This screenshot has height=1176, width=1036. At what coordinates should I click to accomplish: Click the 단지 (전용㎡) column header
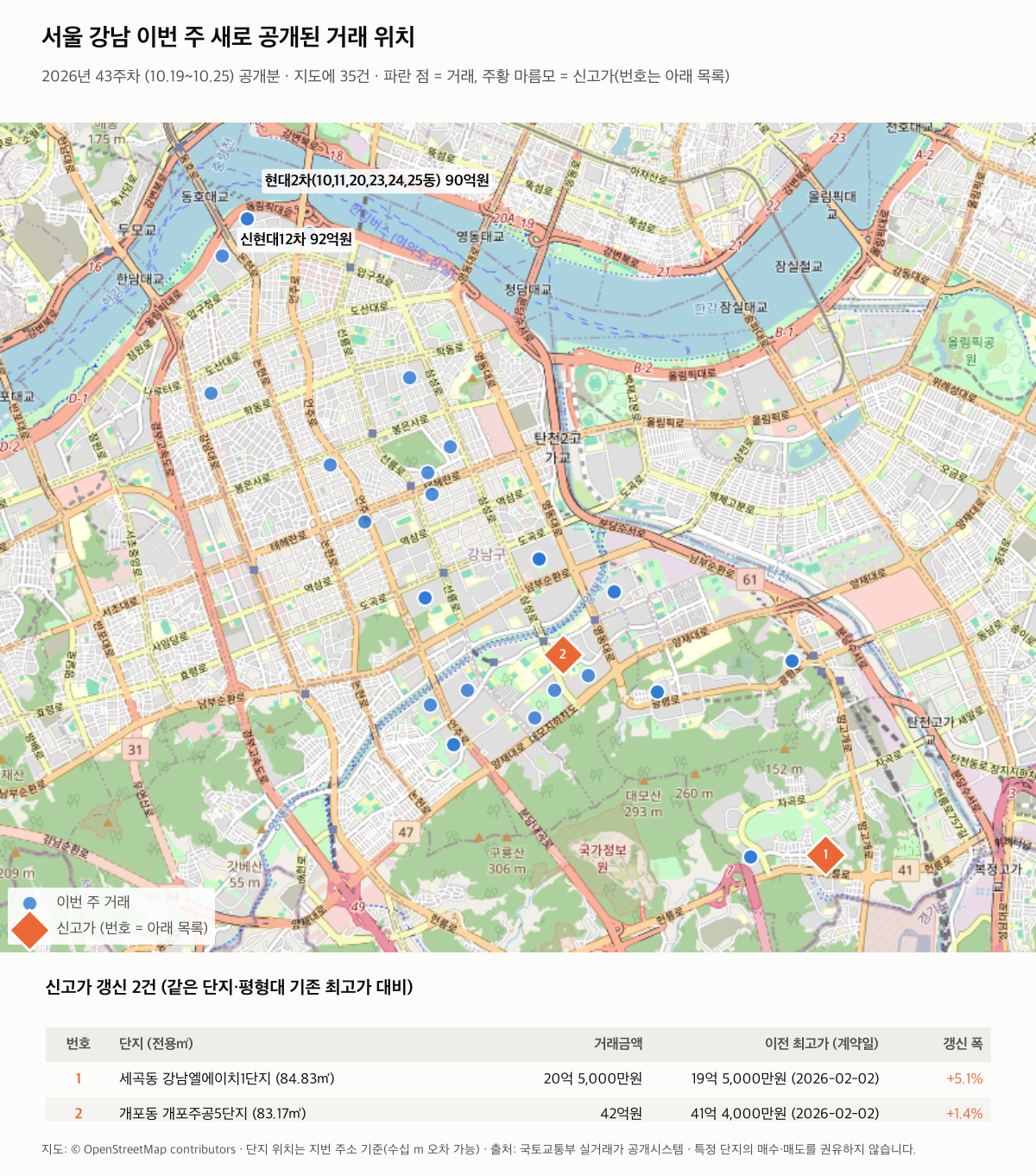click(x=156, y=1044)
